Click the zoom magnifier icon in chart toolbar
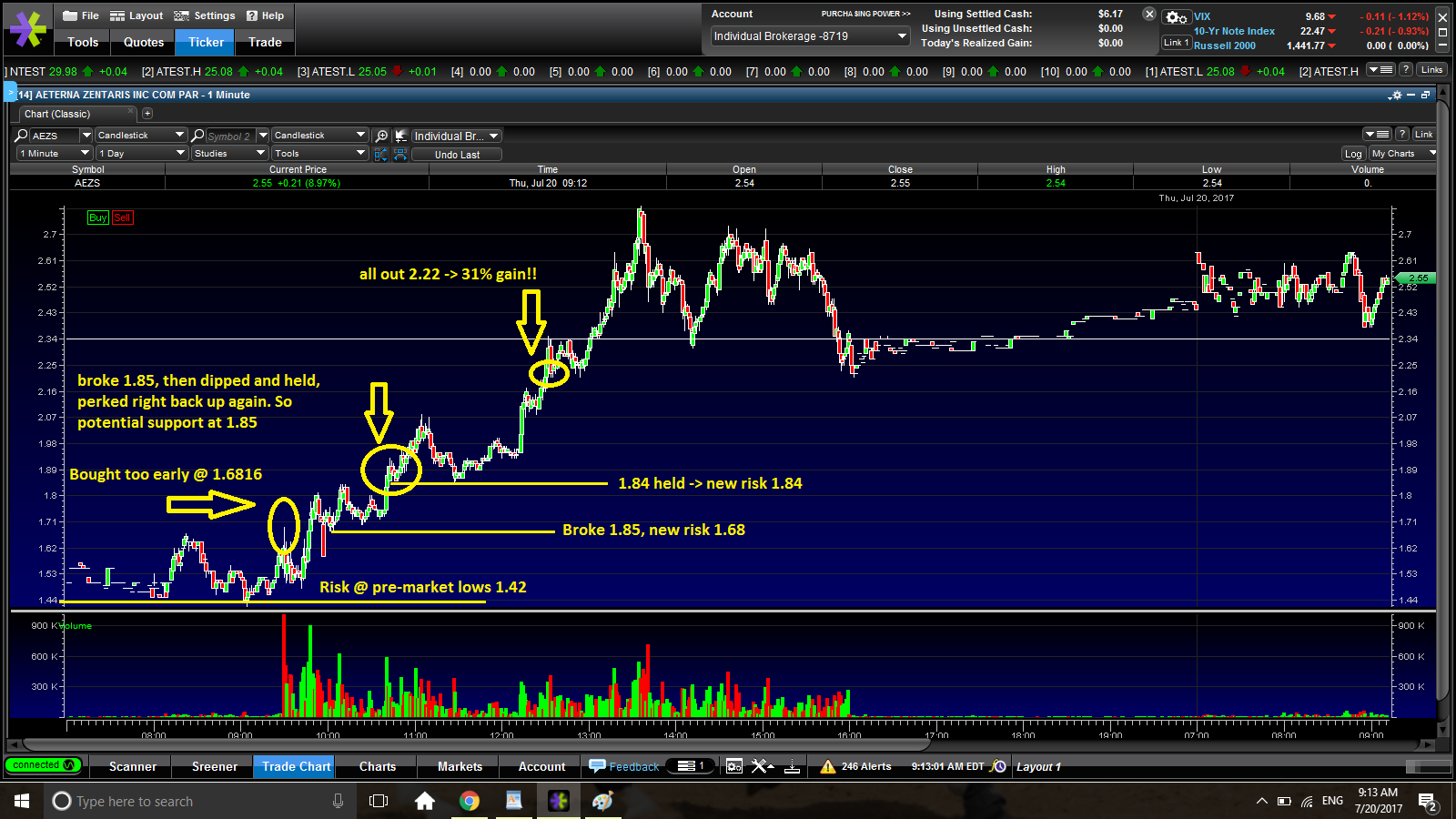Viewport: 1456px width, 819px height. [x=381, y=135]
